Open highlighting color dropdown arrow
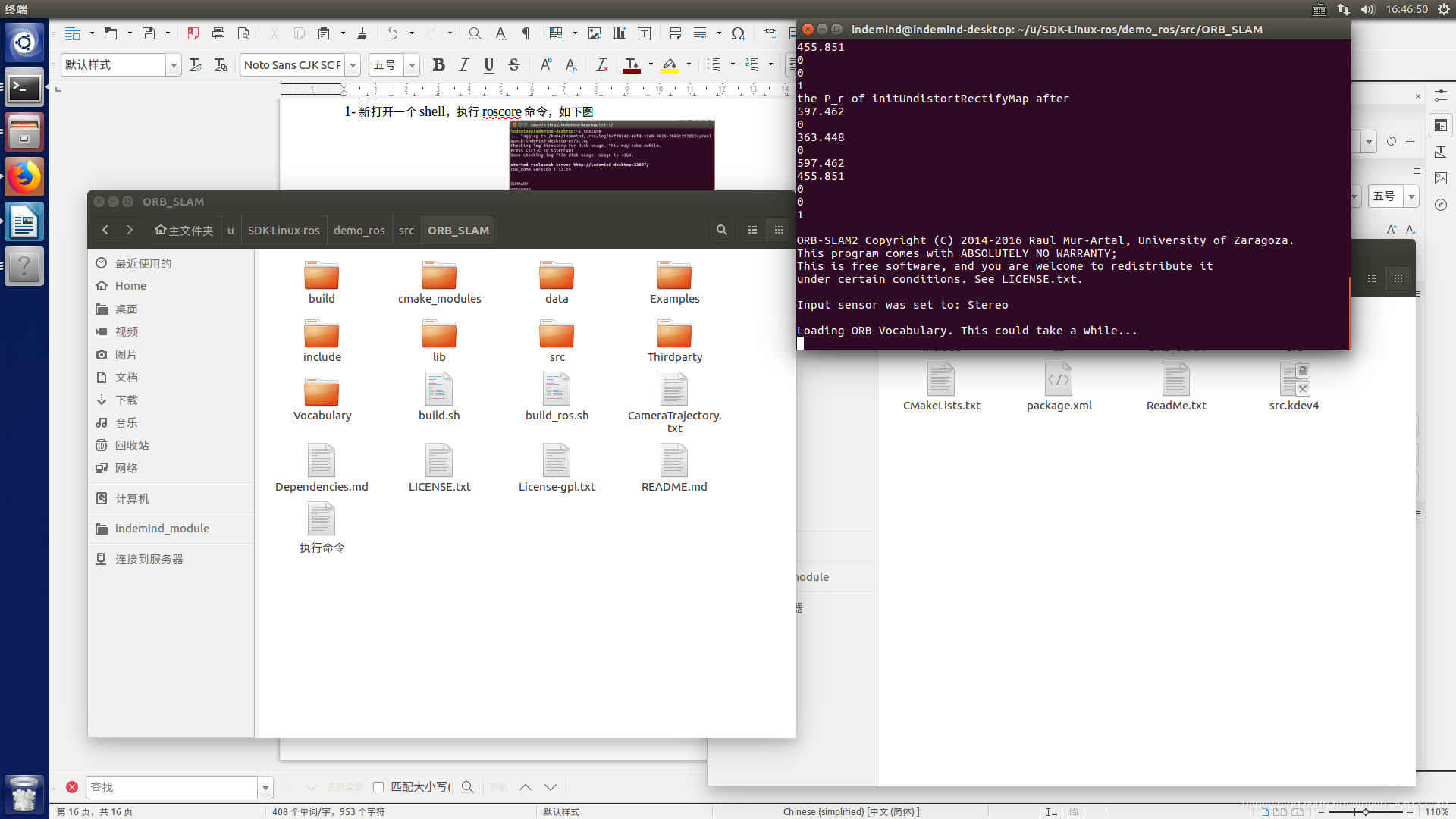Viewport: 1456px width, 819px height. 689,65
